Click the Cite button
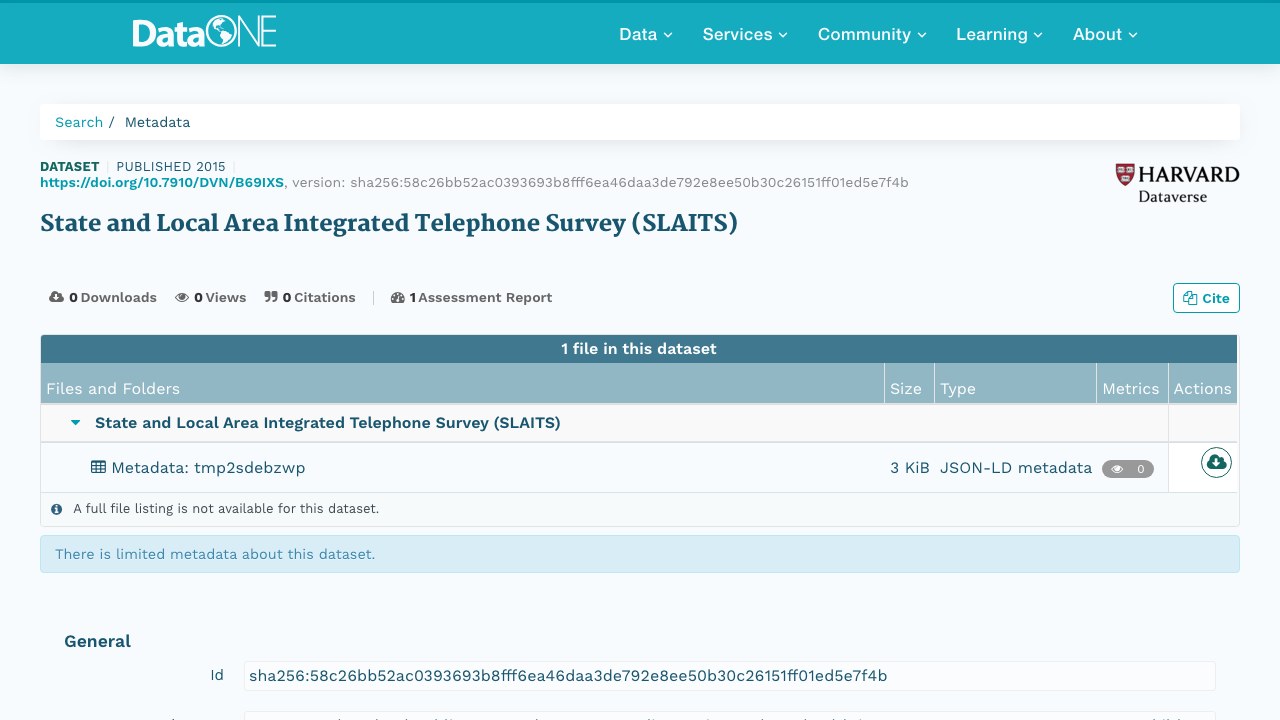This screenshot has height=720, width=1280. [x=1206, y=298]
